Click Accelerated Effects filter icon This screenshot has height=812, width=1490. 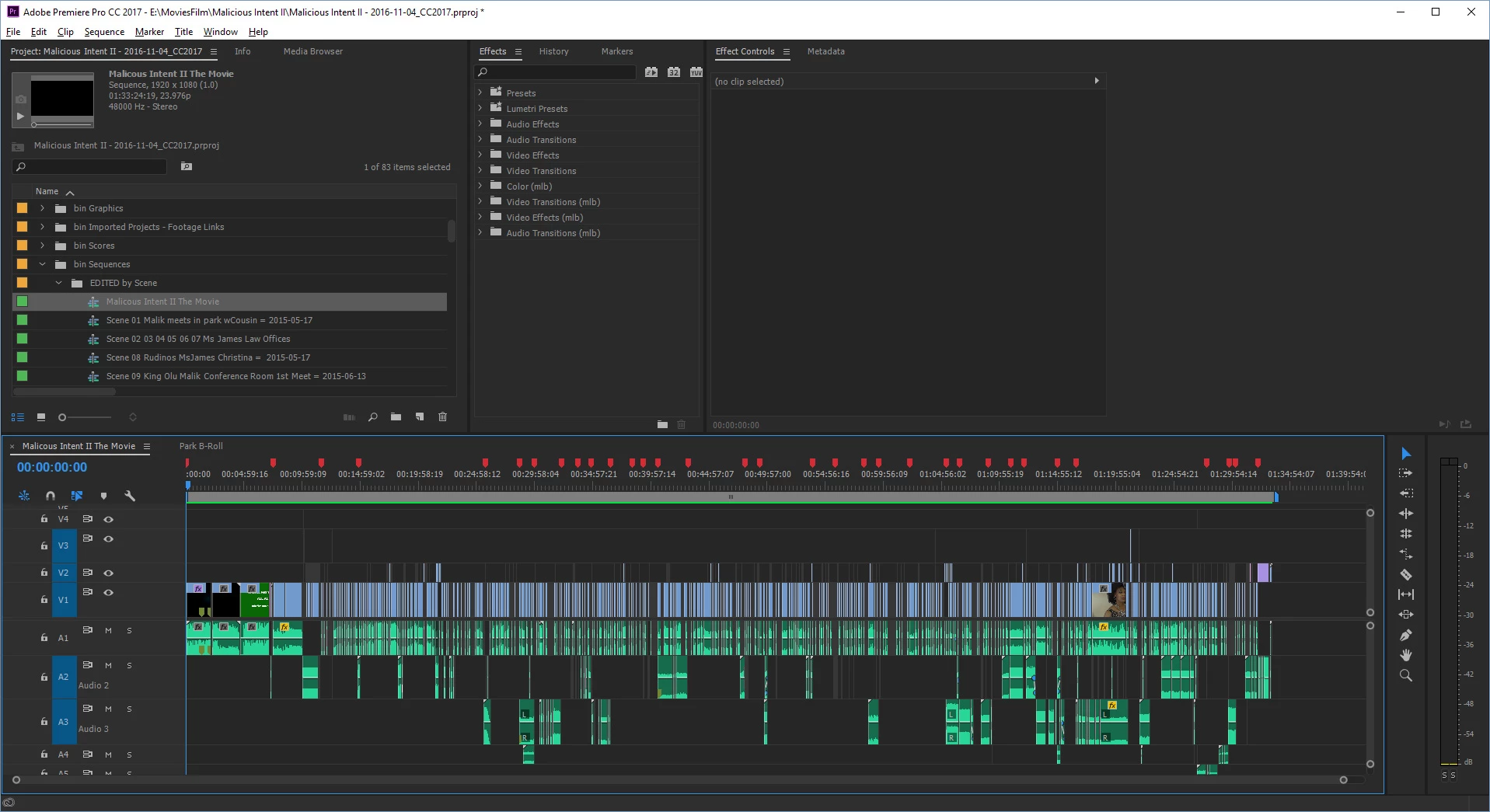click(651, 72)
